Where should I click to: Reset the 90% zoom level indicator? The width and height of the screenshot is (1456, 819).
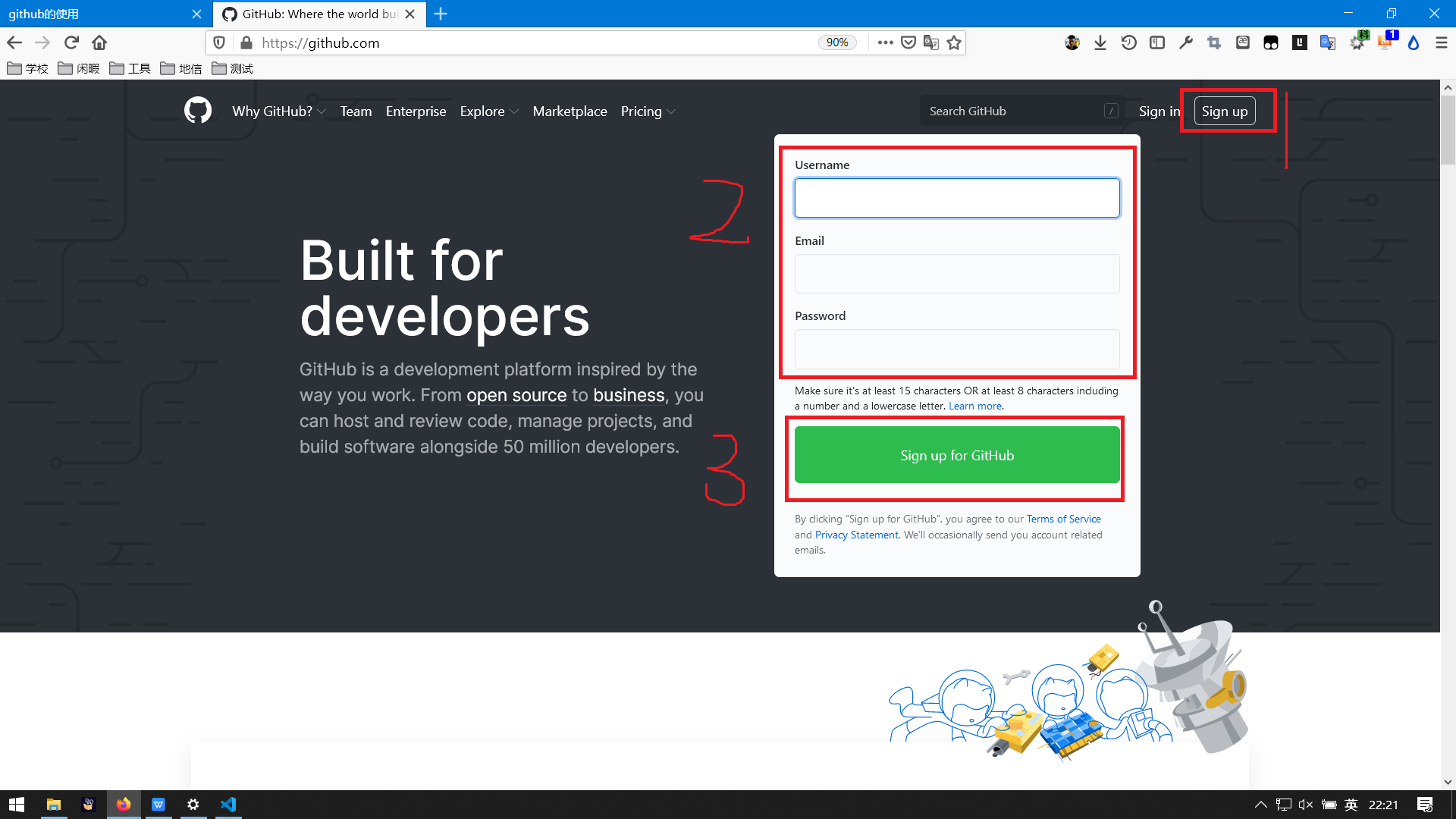[837, 42]
